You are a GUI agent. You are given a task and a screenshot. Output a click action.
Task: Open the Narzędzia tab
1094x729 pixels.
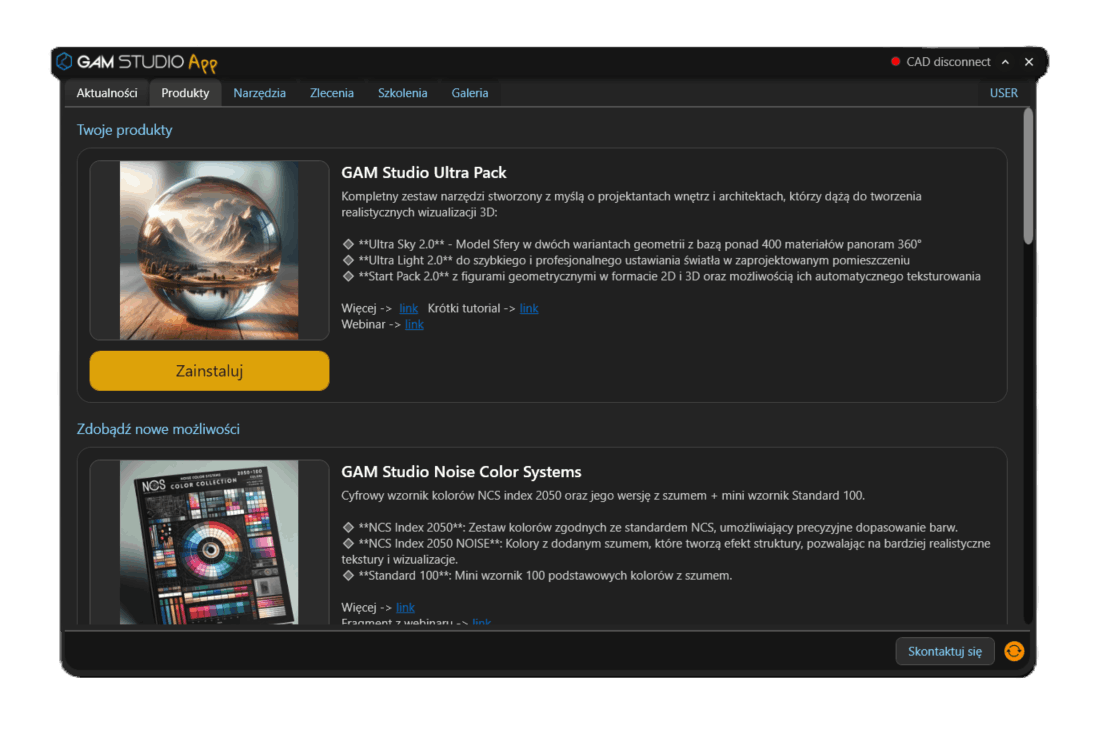click(260, 92)
